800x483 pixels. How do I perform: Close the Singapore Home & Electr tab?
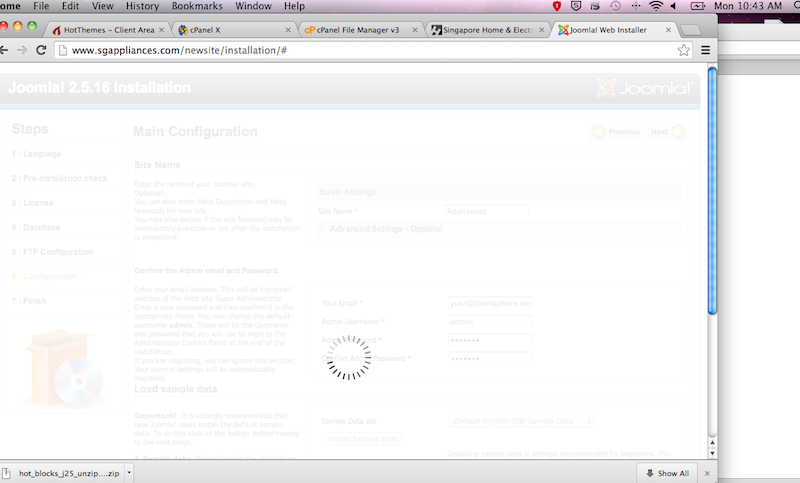541,30
